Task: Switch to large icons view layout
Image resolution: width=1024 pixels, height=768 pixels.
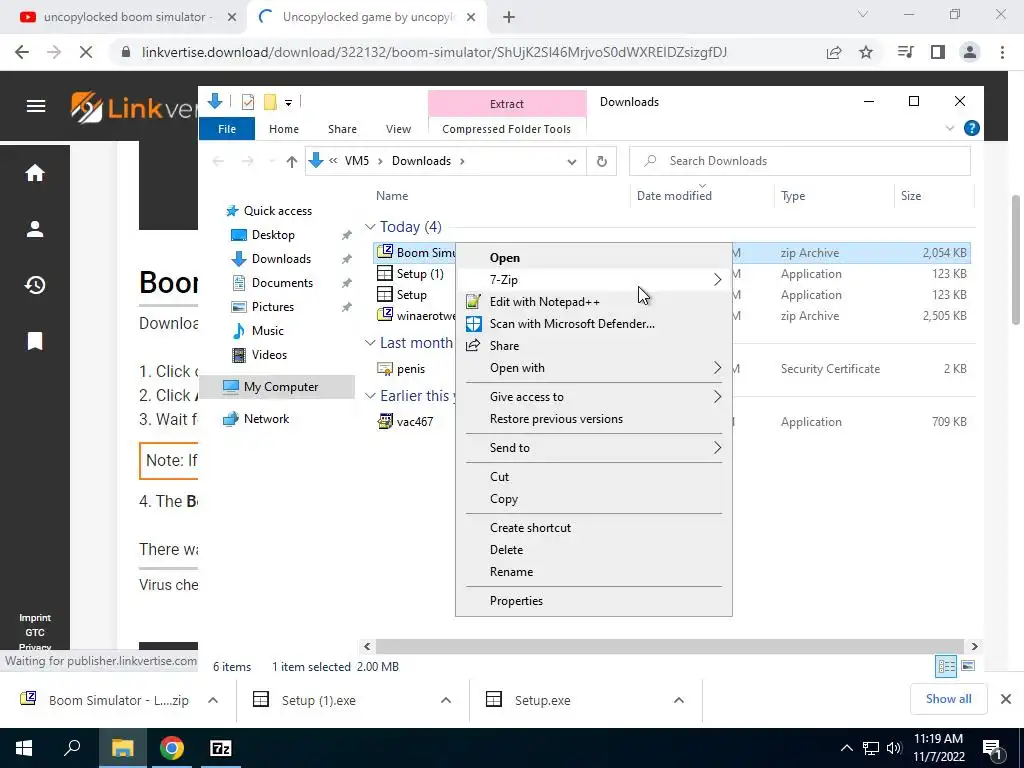Action: click(x=968, y=666)
